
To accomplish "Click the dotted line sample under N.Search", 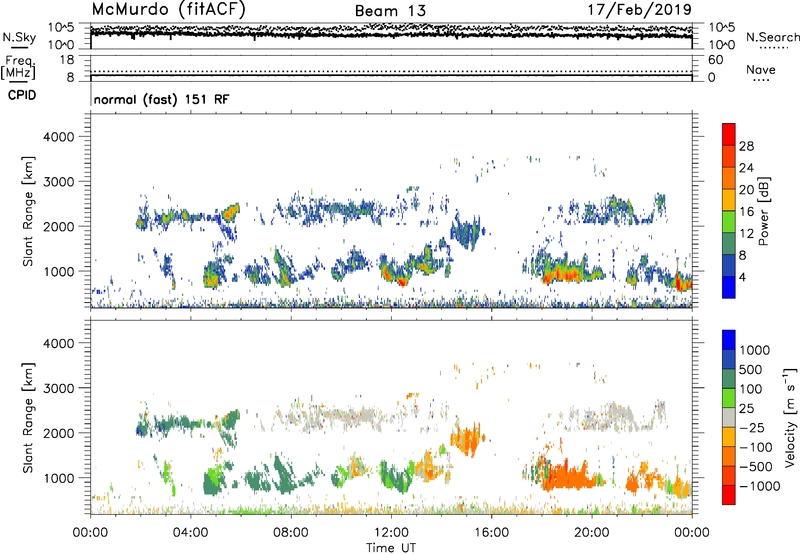I will [x=773, y=48].
